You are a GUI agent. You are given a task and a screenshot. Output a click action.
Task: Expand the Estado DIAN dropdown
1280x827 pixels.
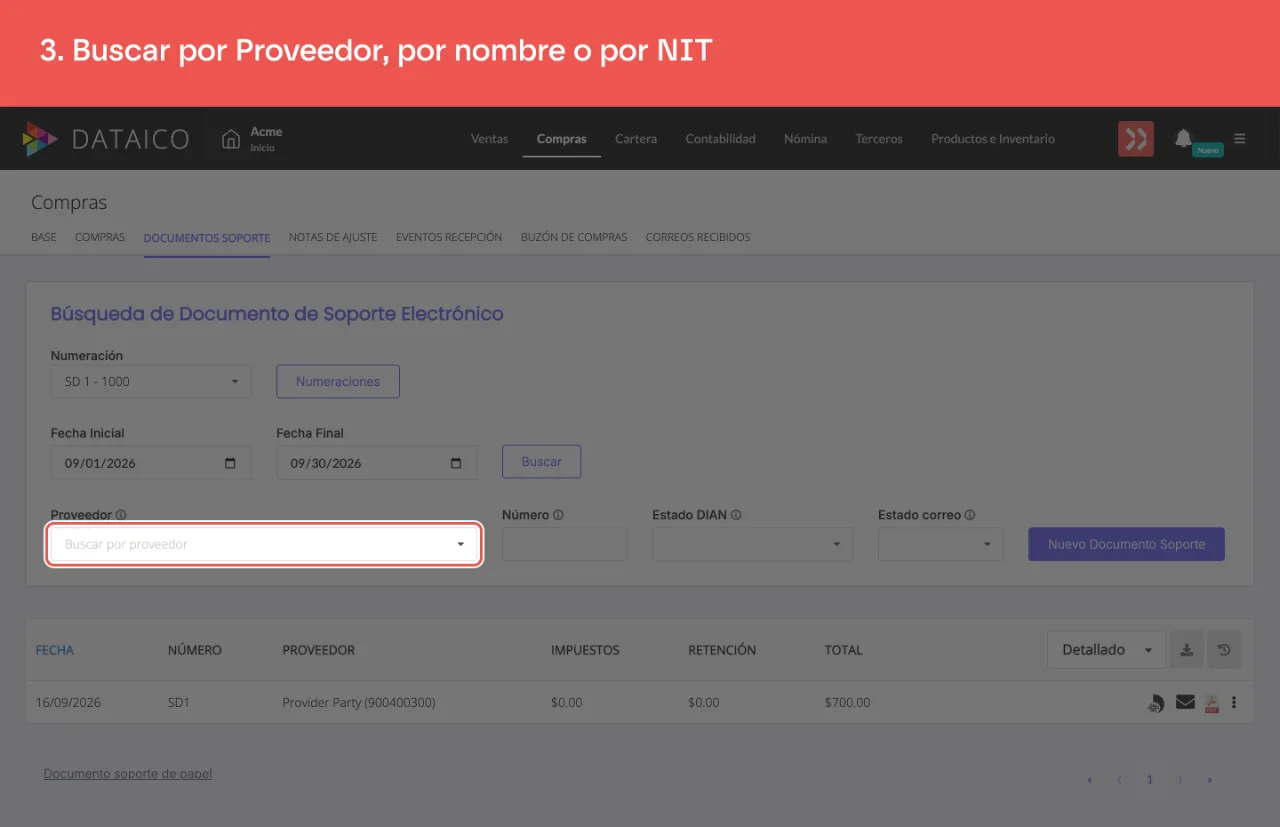point(753,544)
